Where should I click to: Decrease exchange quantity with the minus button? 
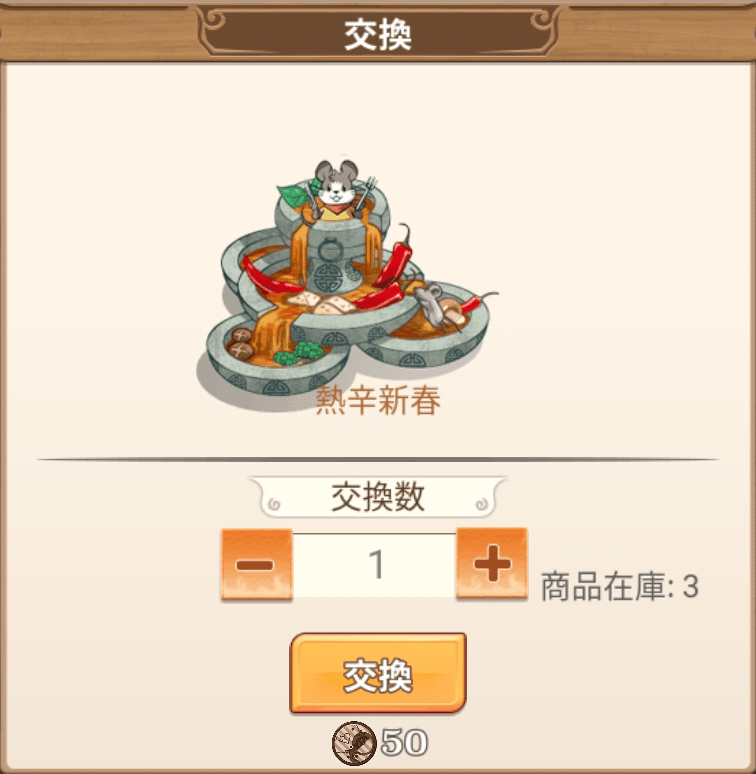[x=257, y=565]
